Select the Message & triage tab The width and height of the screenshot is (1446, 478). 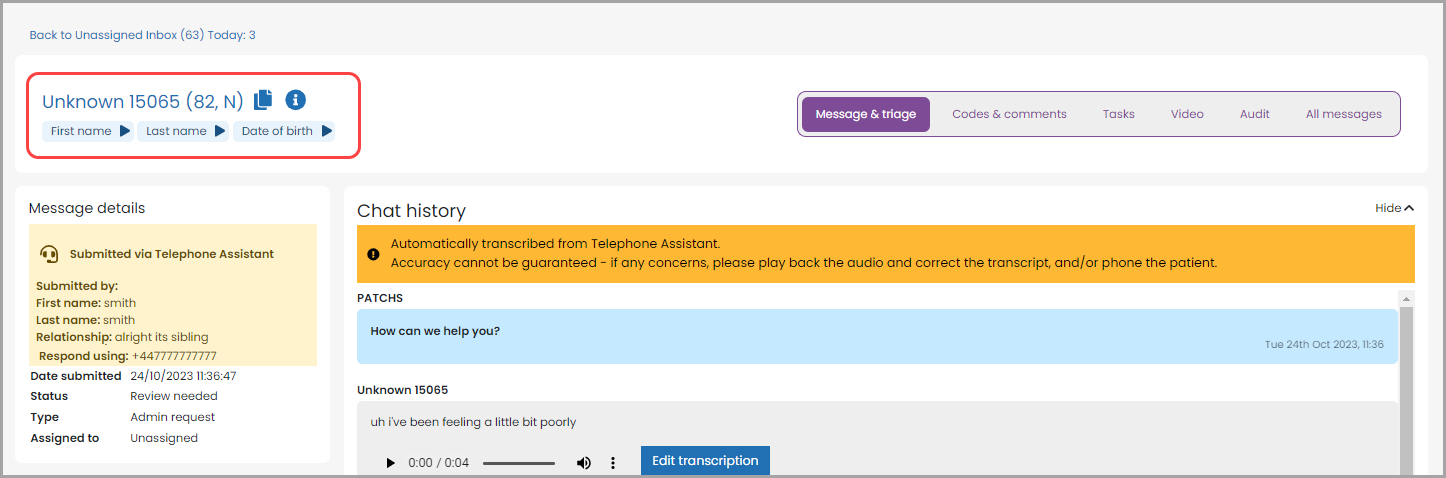pos(865,114)
